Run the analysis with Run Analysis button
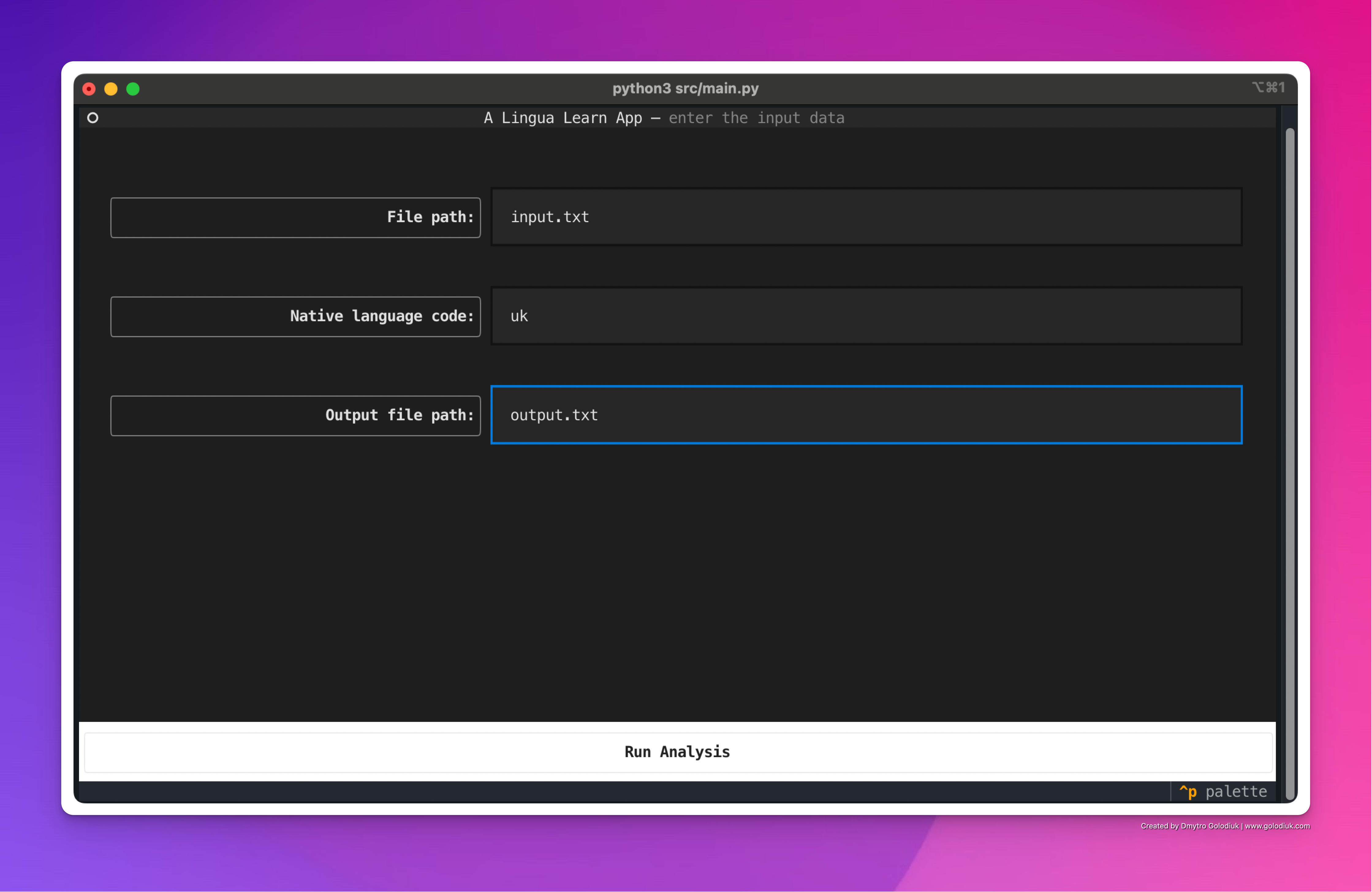 pos(678,752)
